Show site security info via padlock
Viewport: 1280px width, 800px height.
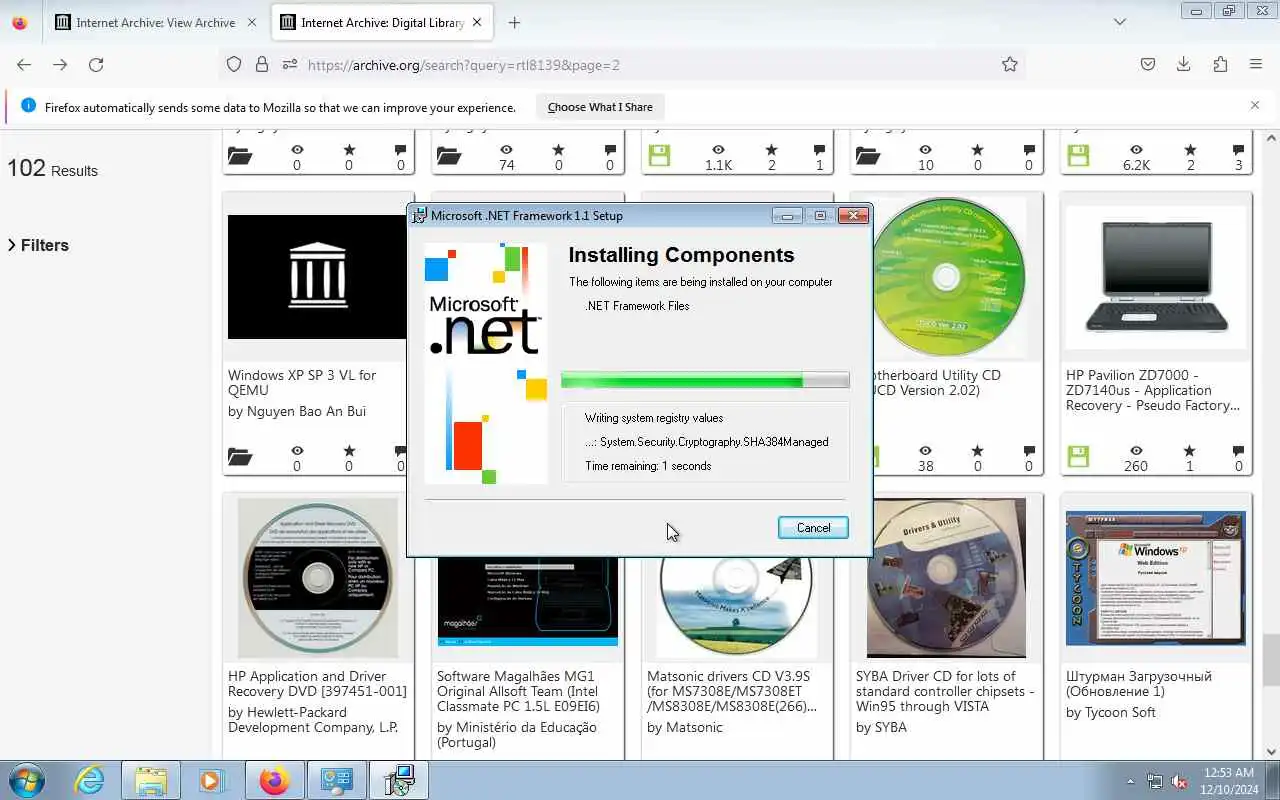tap(262, 64)
